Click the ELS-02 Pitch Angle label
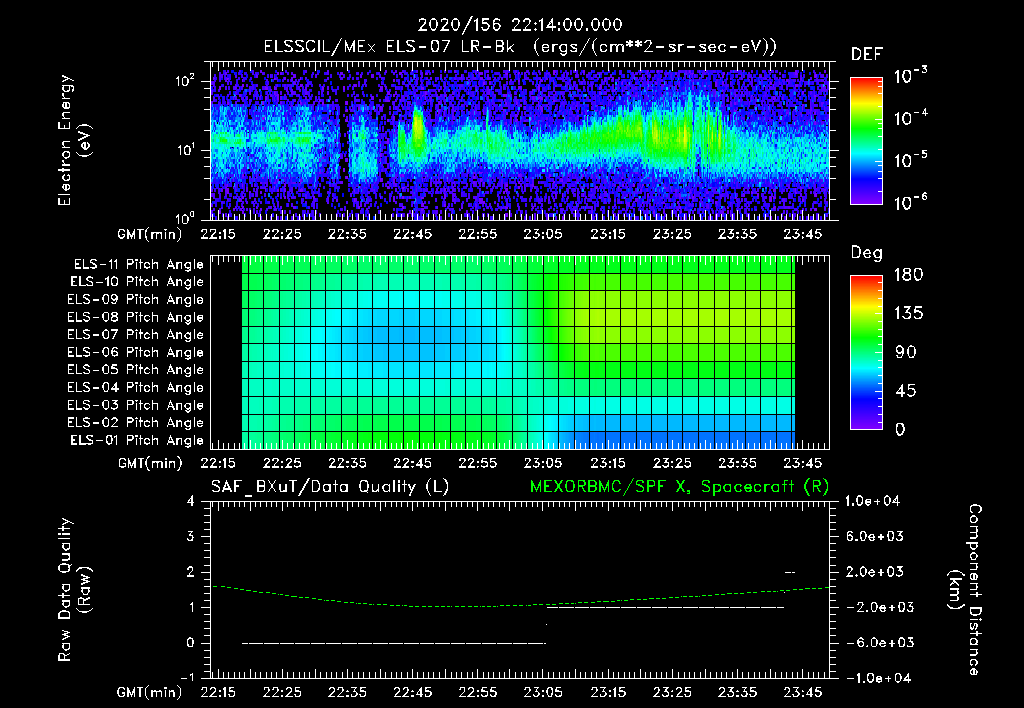Image resolution: width=1024 pixels, height=708 pixels. pyautogui.click(x=136, y=423)
